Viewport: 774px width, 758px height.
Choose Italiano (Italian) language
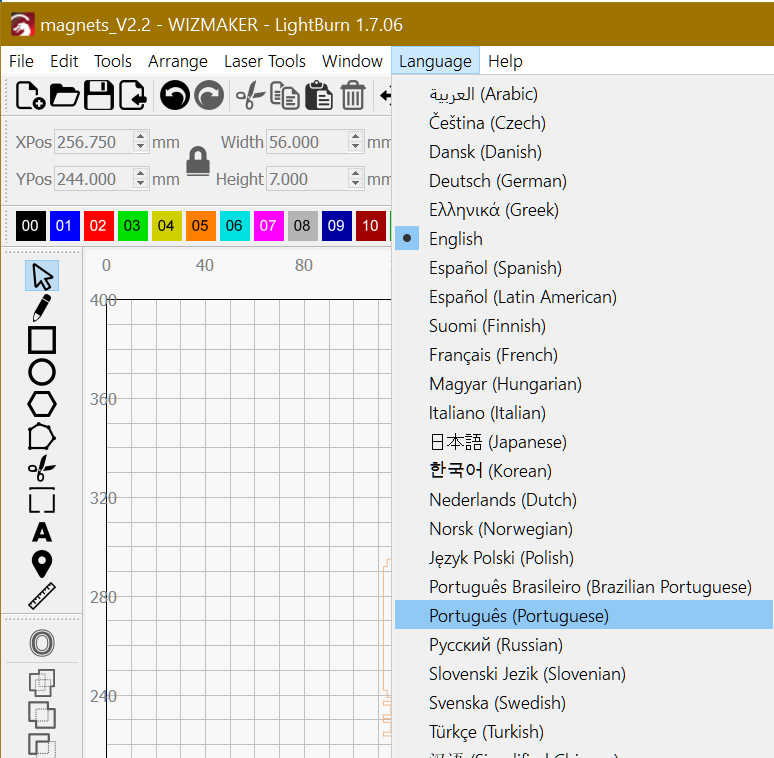[x=583, y=413]
